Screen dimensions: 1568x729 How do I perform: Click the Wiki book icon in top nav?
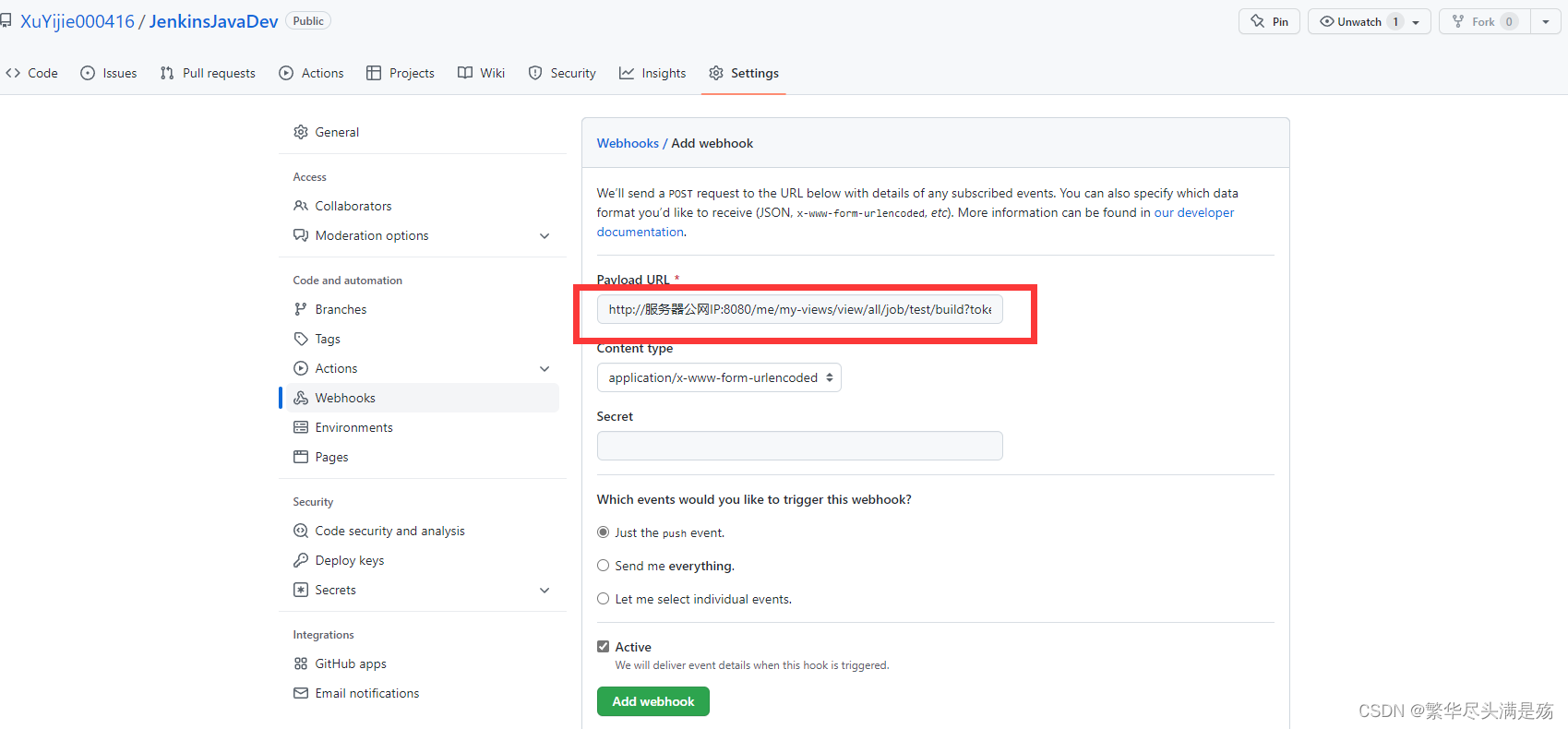click(465, 73)
